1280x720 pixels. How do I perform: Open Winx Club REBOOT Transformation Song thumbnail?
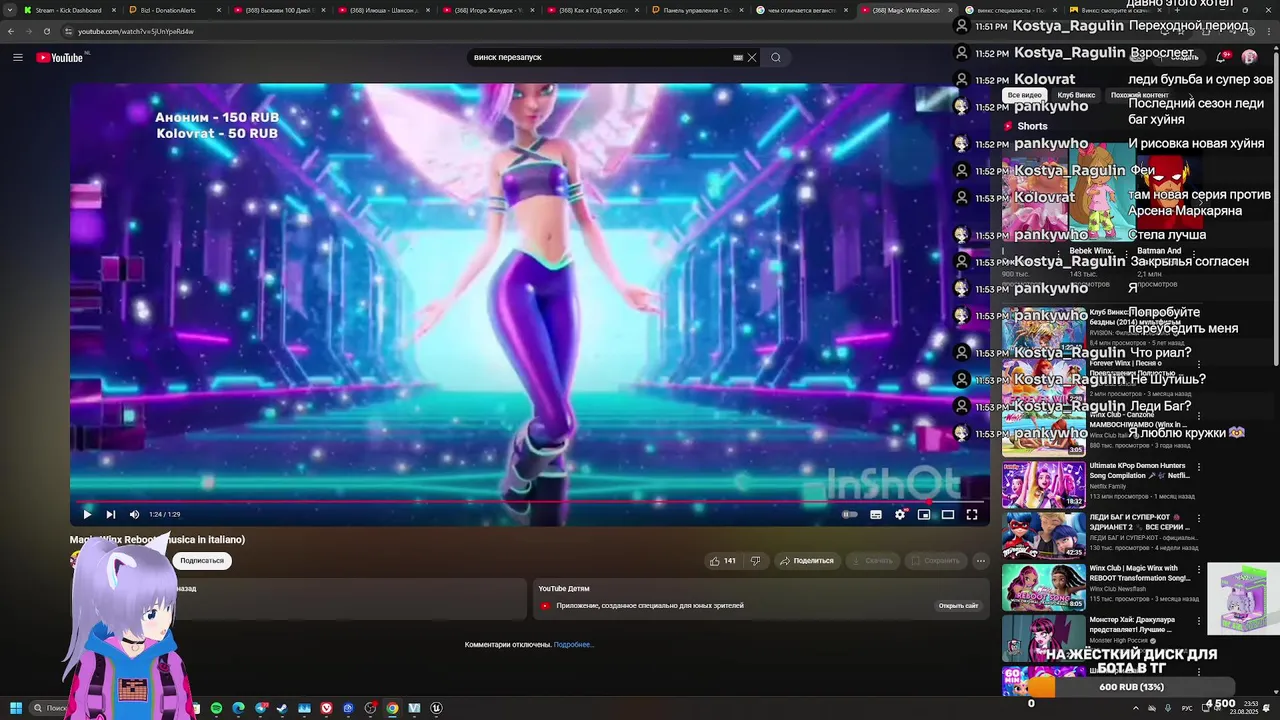[1043, 587]
